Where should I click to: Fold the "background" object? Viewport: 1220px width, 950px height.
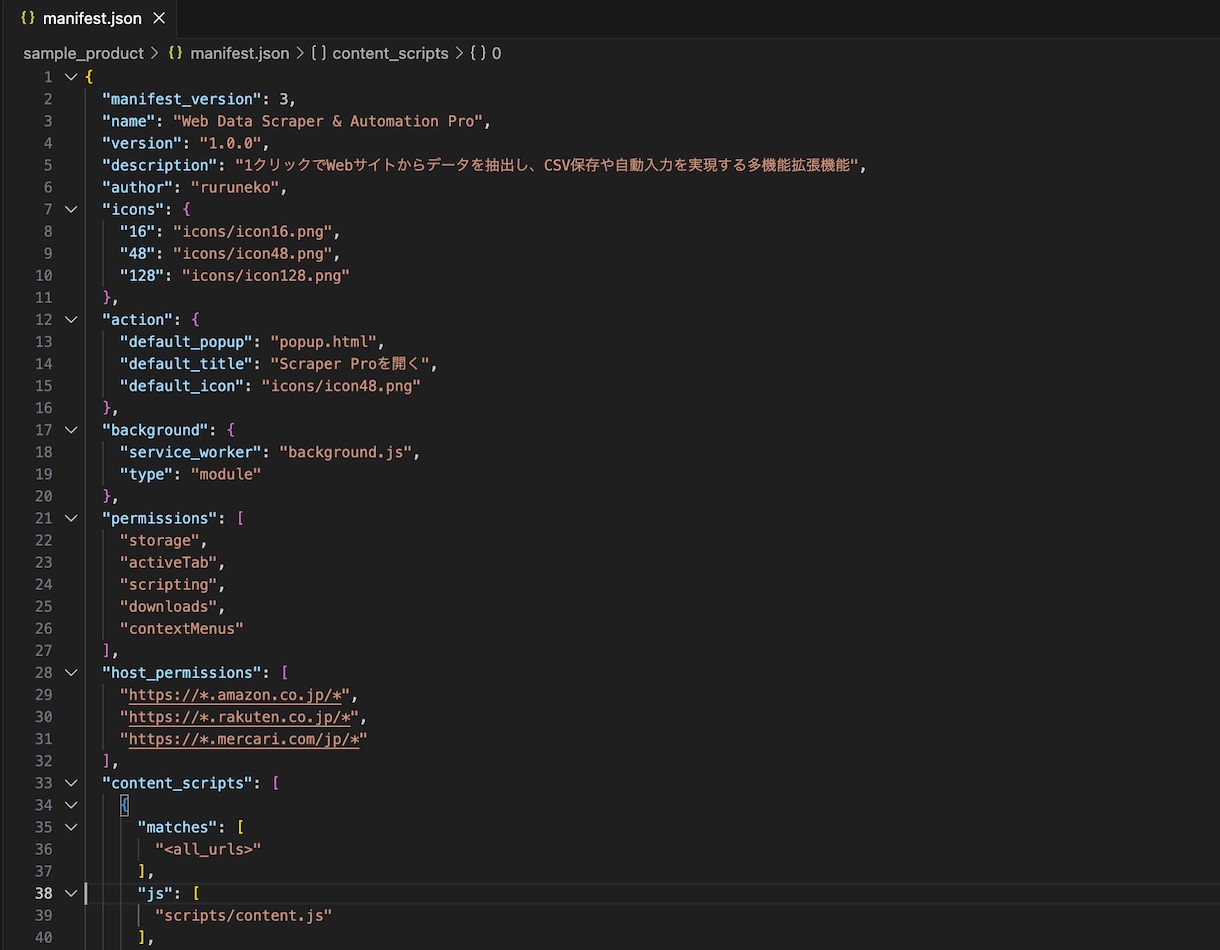click(x=70, y=430)
